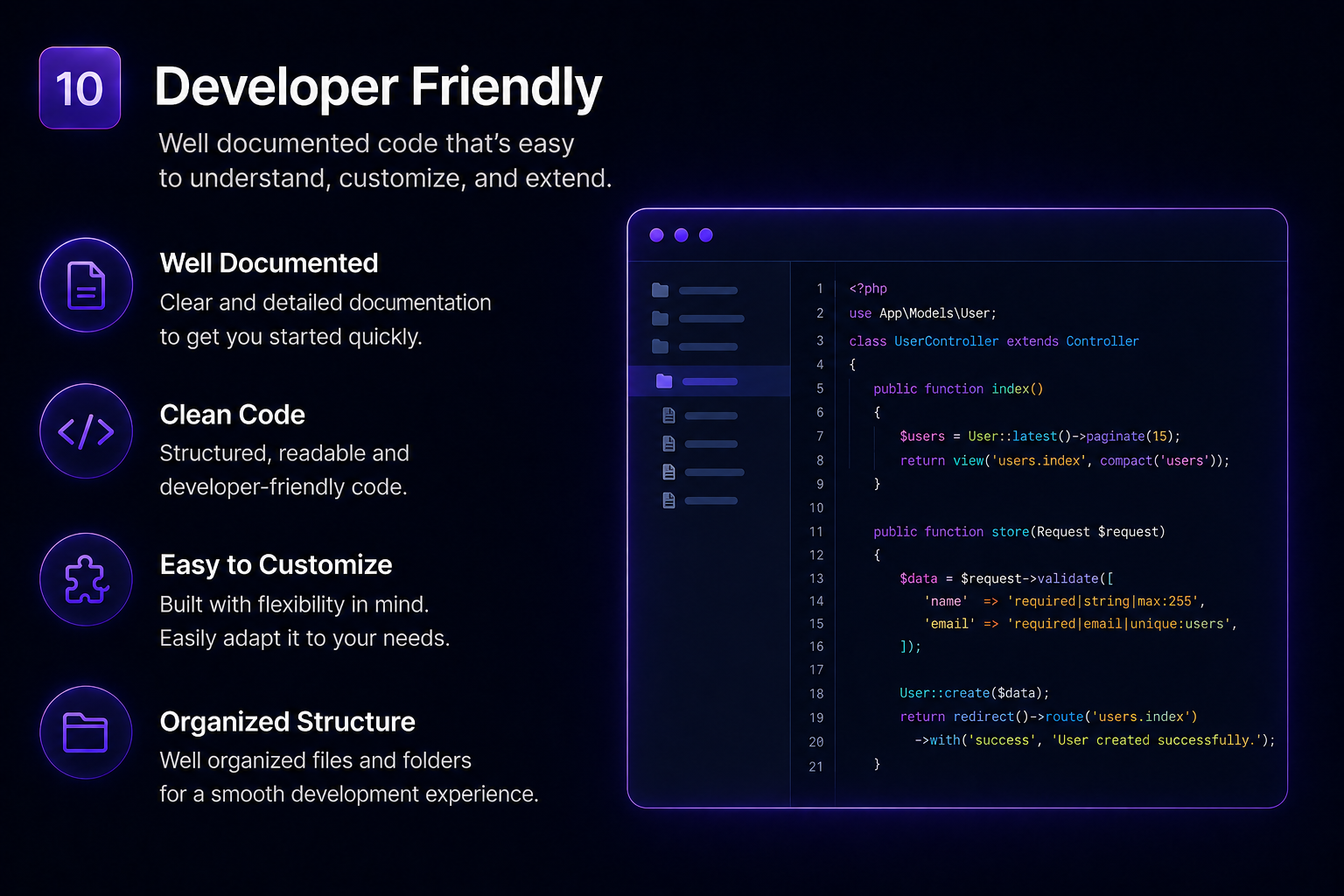Image resolution: width=1344 pixels, height=896 pixels.
Task: Click the leftmost purple window dot
Action: [x=657, y=235]
